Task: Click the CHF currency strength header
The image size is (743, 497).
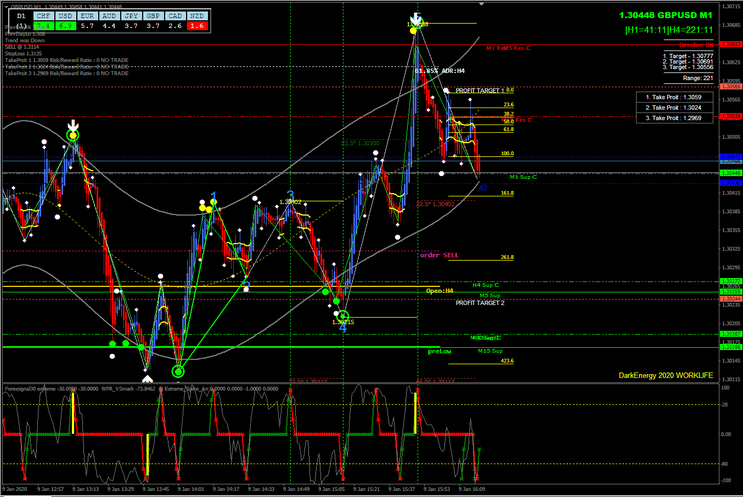Action: [x=43, y=17]
